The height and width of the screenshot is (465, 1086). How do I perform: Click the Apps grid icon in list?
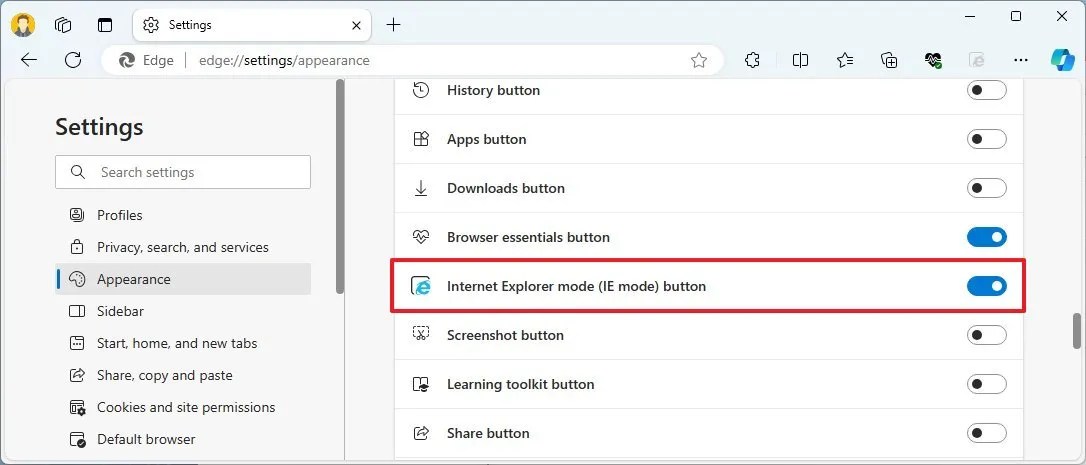421,139
